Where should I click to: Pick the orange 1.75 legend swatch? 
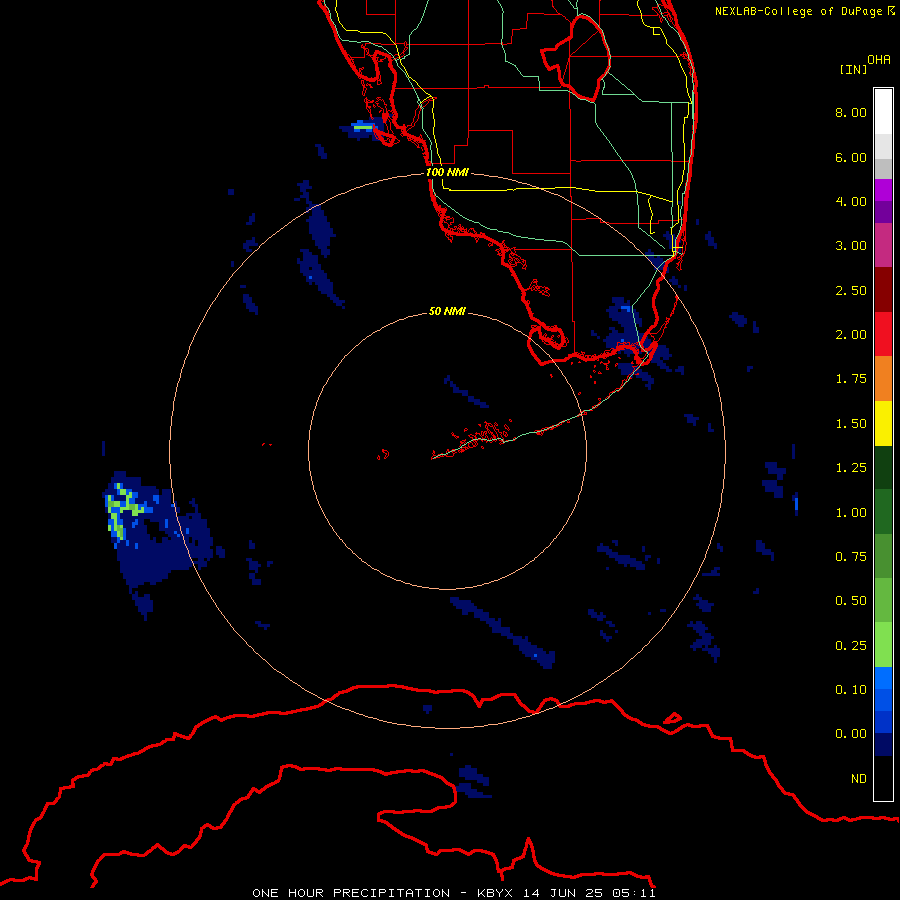[883, 378]
